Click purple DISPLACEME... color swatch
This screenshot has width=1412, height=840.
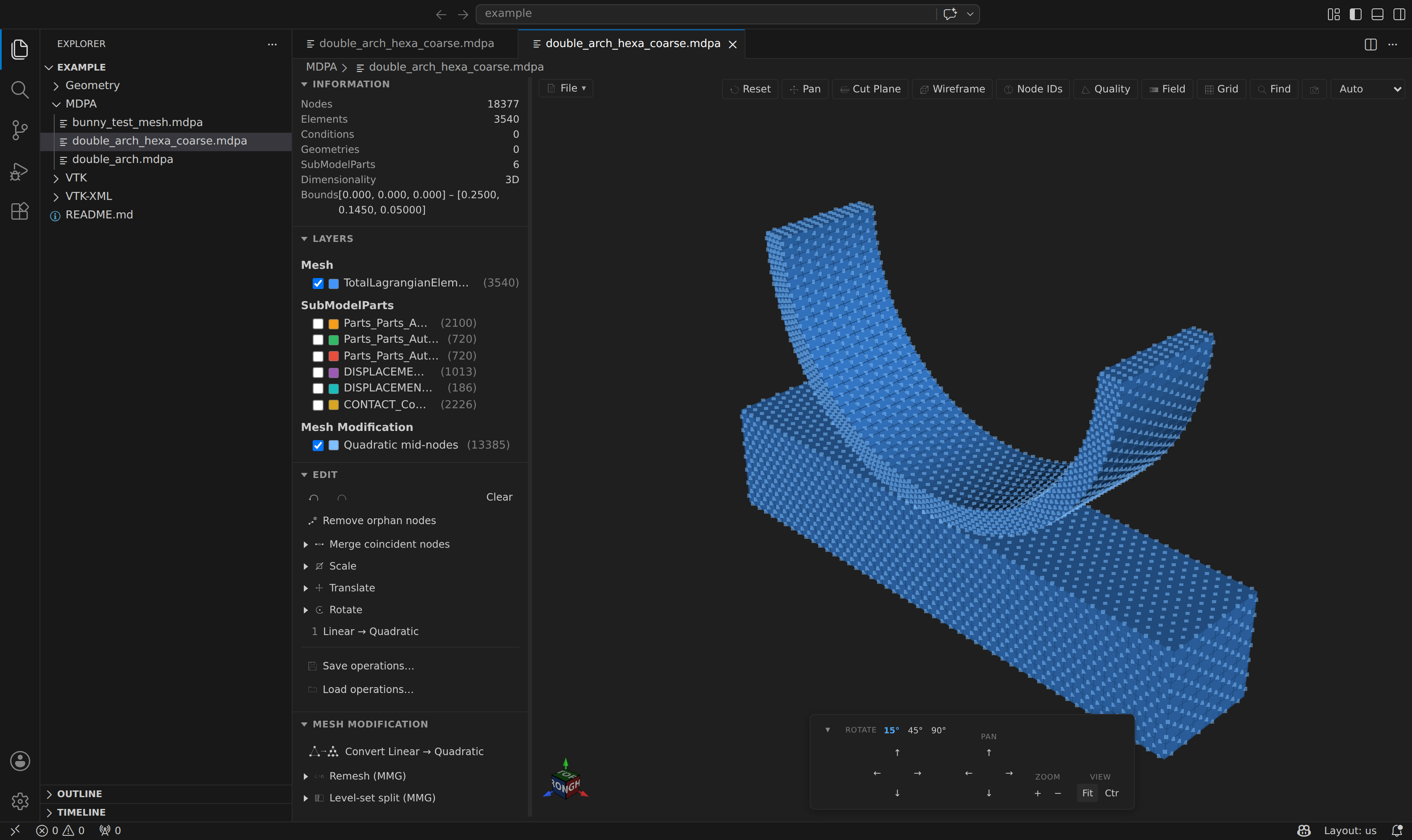coord(334,373)
